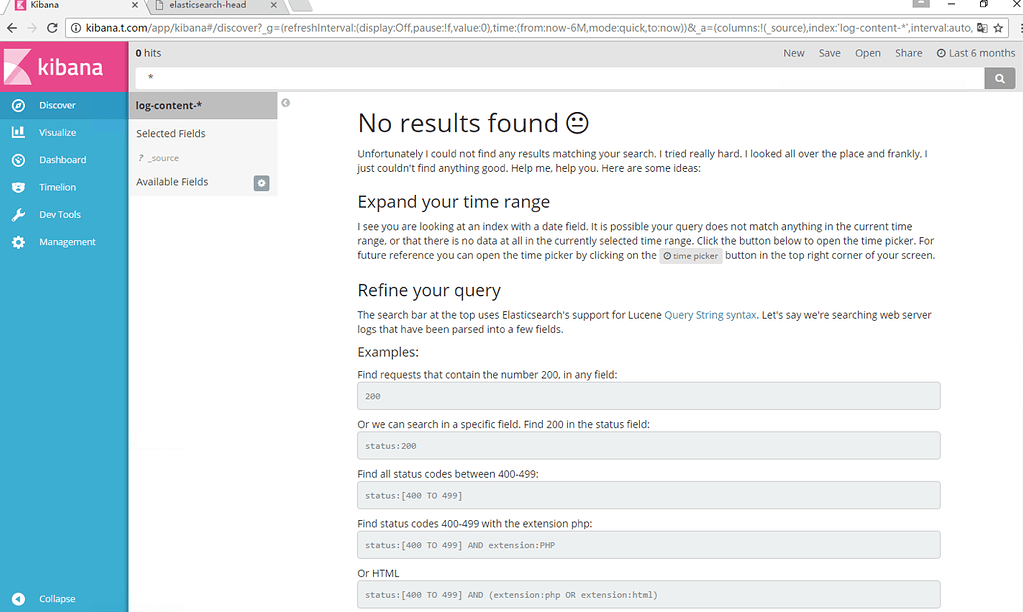The width and height of the screenshot is (1023, 612).
Task: Open the Share menu
Action: pos(908,52)
